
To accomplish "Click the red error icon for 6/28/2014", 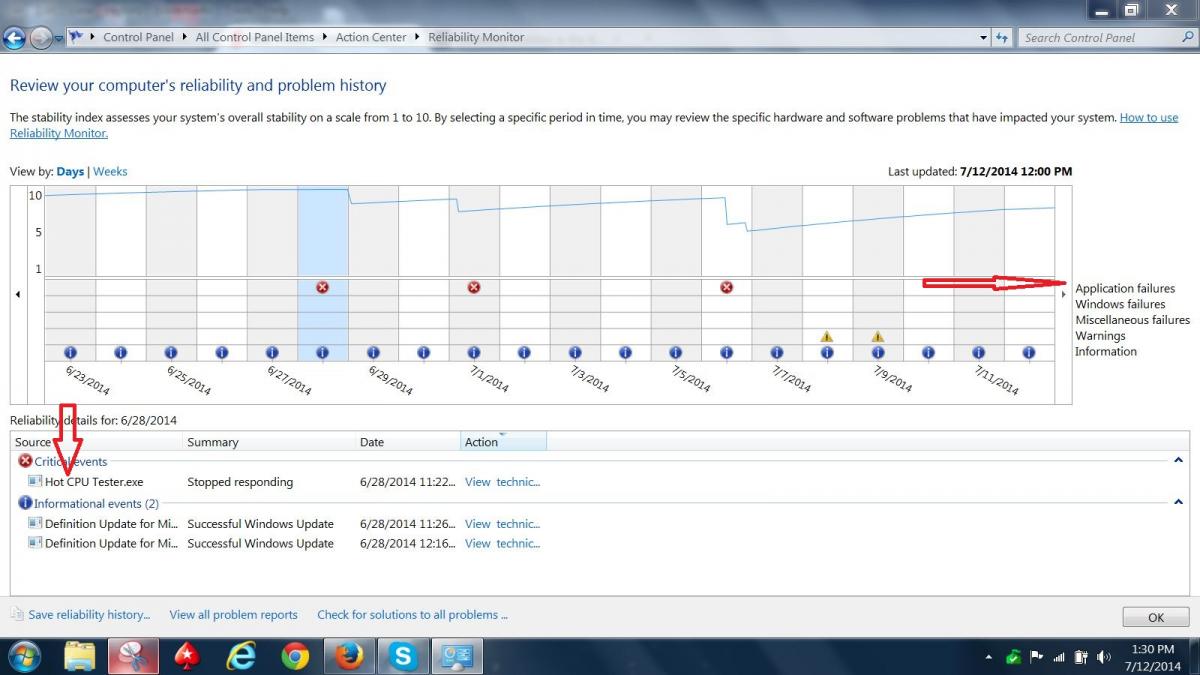I will click(322, 287).
